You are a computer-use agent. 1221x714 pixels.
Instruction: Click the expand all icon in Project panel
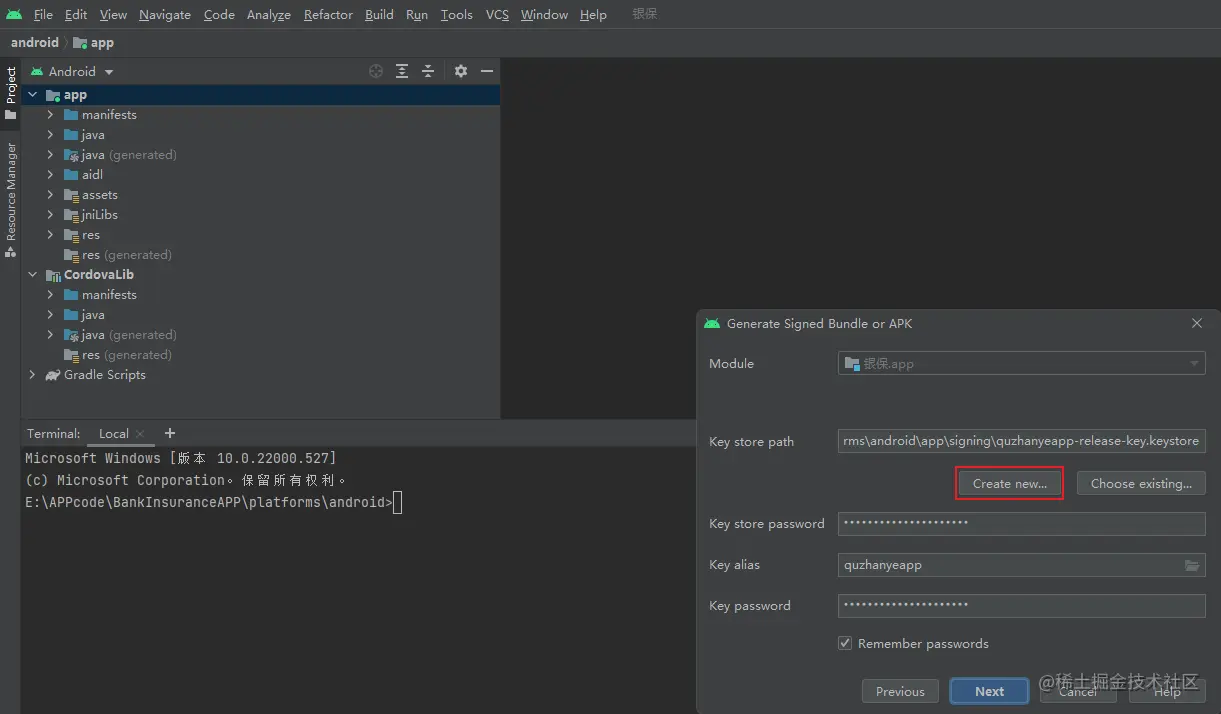coord(402,71)
